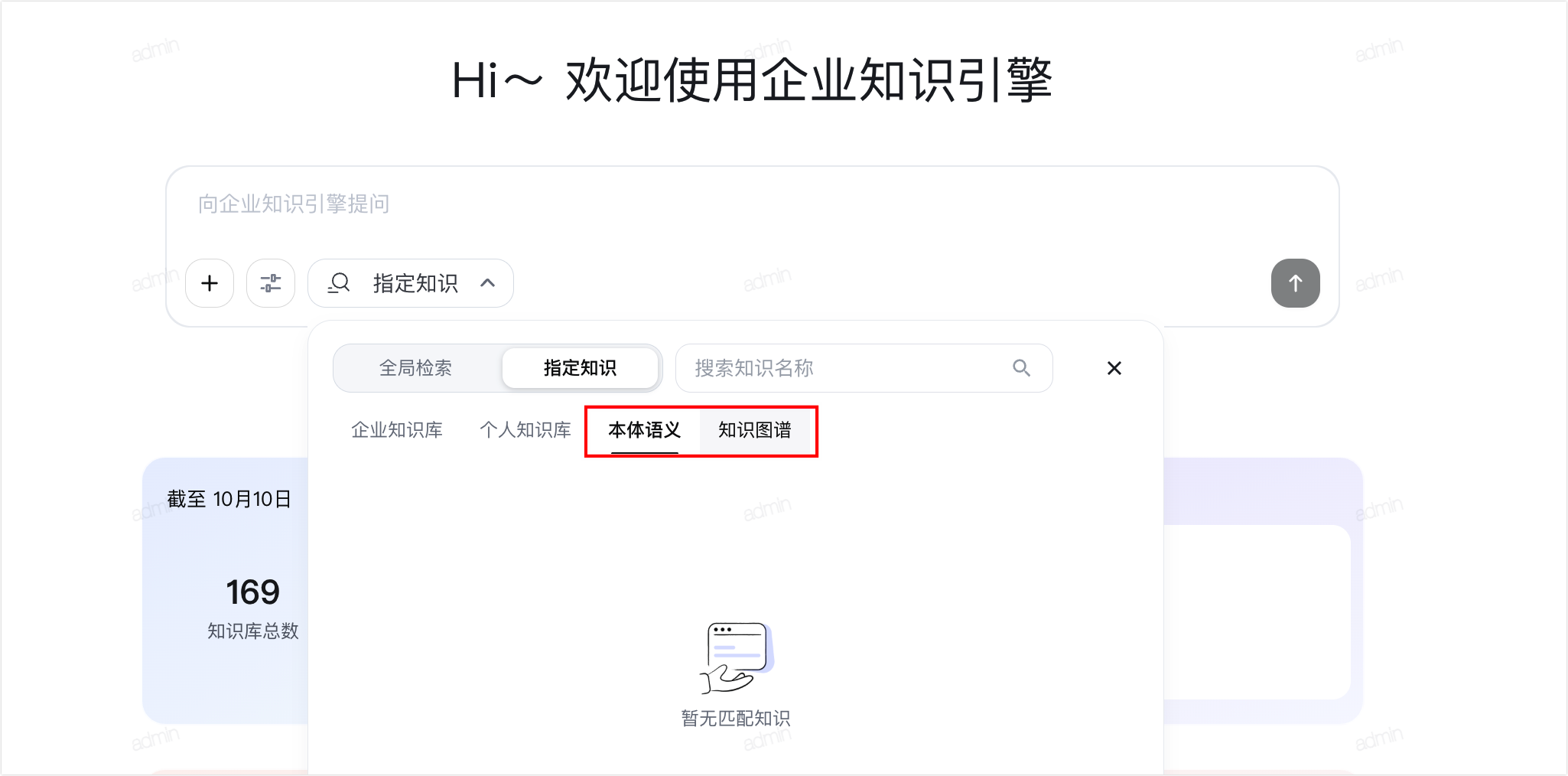Close the knowledge selection popup
The width and height of the screenshot is (1568, 776).
(1114, 368)
